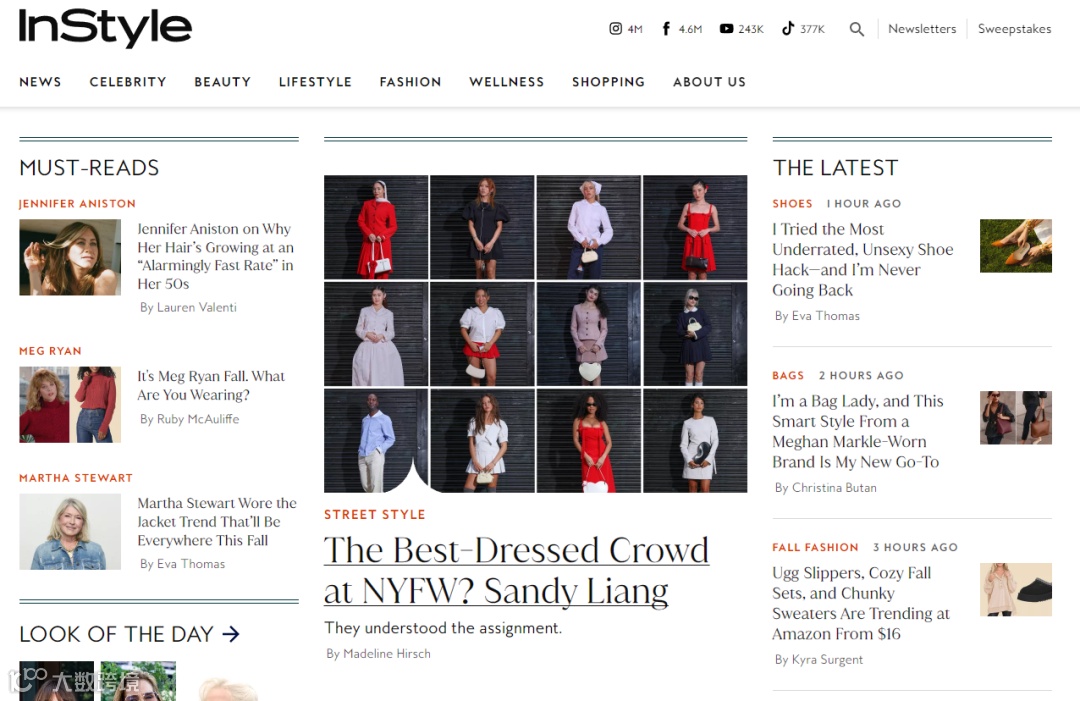View author Kyra Surgent's page
Screen dimensions: 1080x701
click(x=827, y=660)
